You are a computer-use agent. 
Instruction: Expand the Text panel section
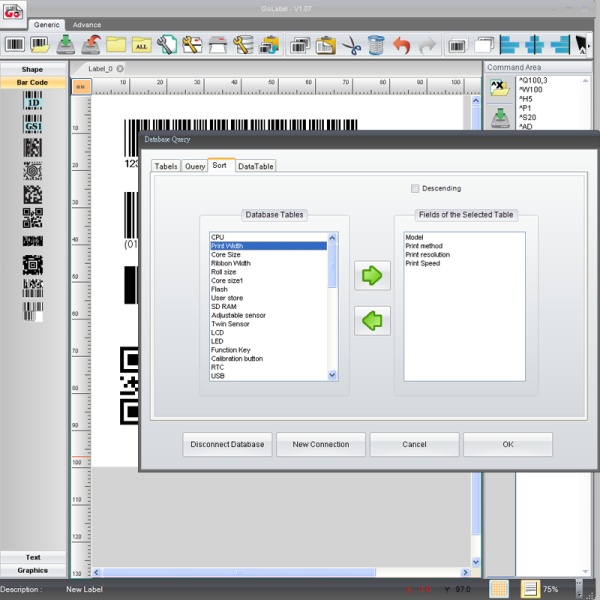tap(33, 557)
